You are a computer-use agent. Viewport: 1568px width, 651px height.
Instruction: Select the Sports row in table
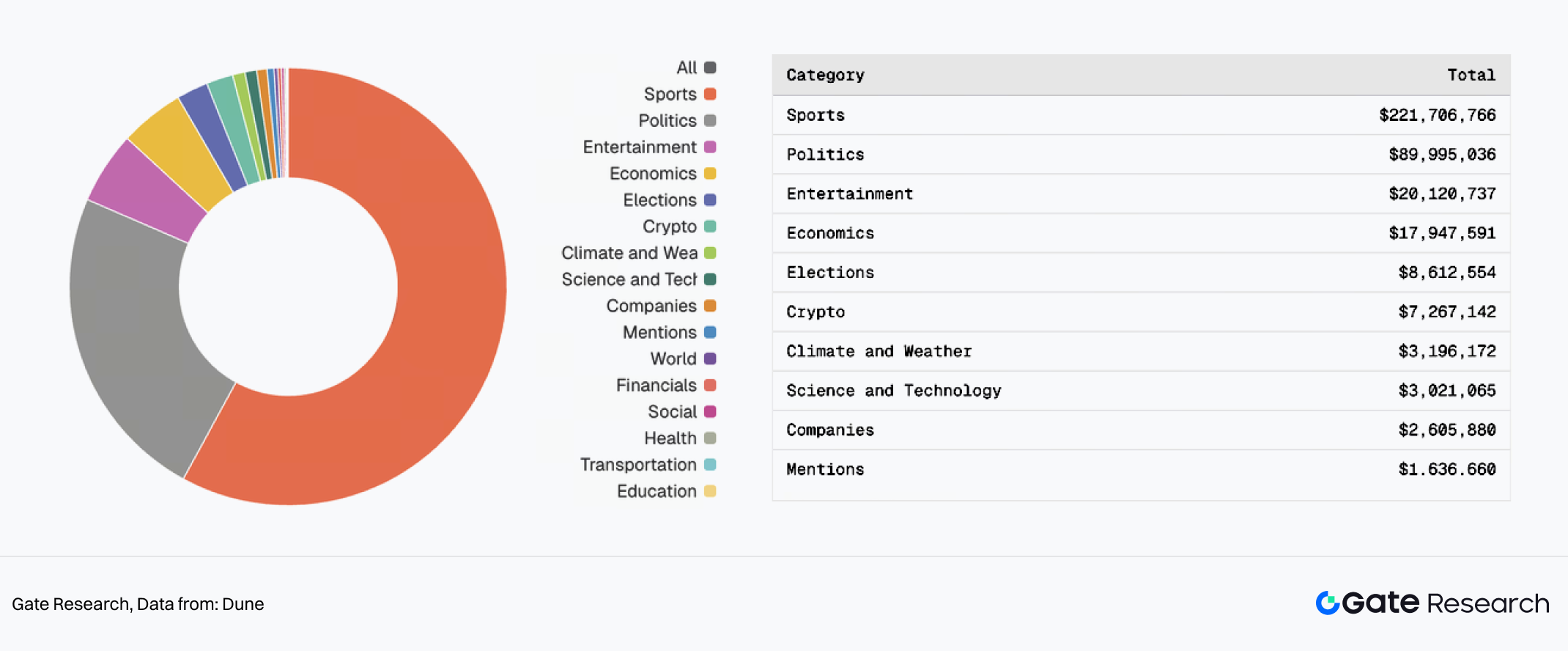[x=1140, y=115]
